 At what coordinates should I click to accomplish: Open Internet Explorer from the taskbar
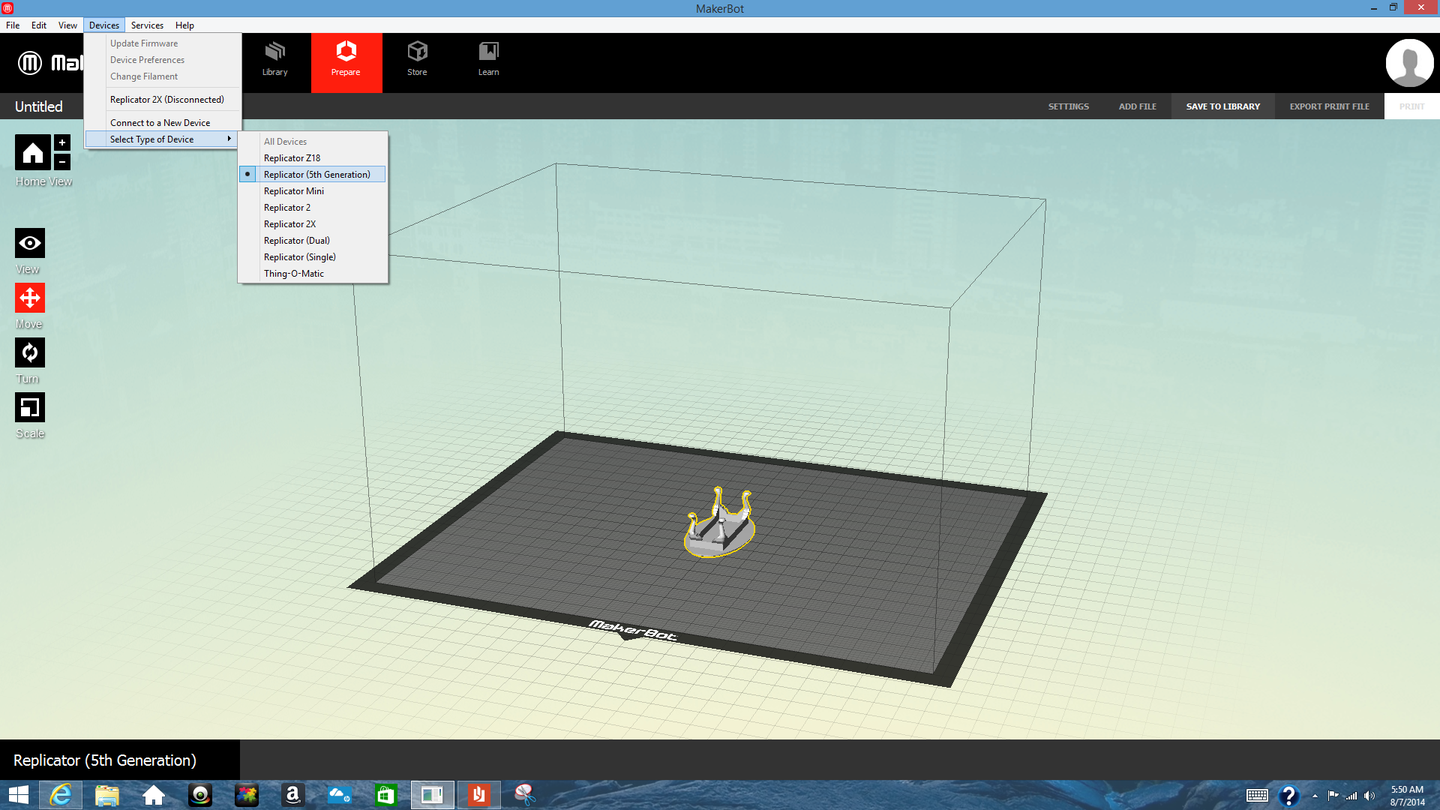point(60,794)
